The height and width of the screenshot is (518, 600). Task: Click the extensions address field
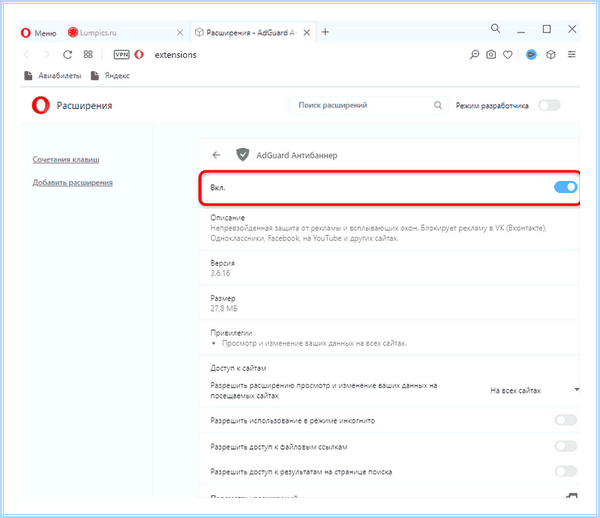176,55
